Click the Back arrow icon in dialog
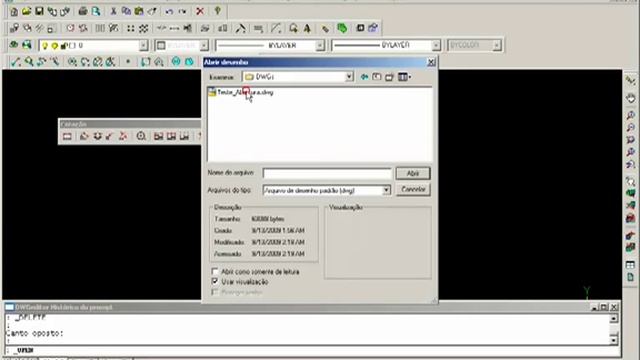 click(364, 77)
